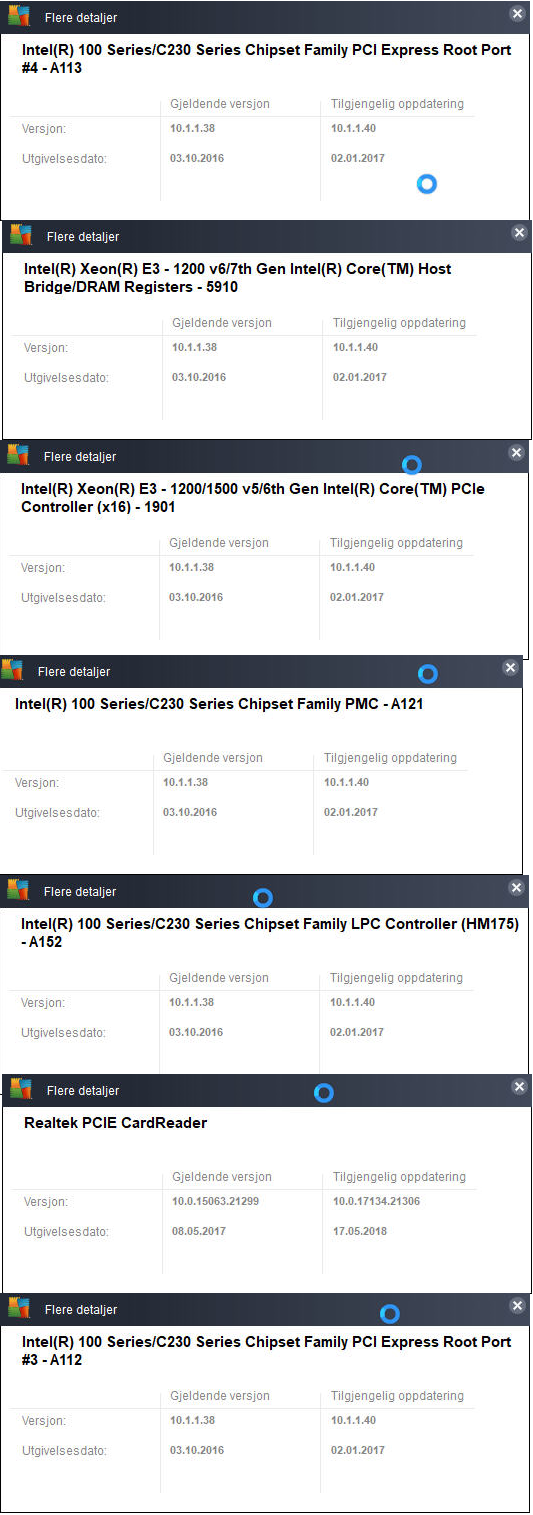Click AVG logo above Realtek PCIE CardReader title
The image size is (533, 1515).
21,1089
